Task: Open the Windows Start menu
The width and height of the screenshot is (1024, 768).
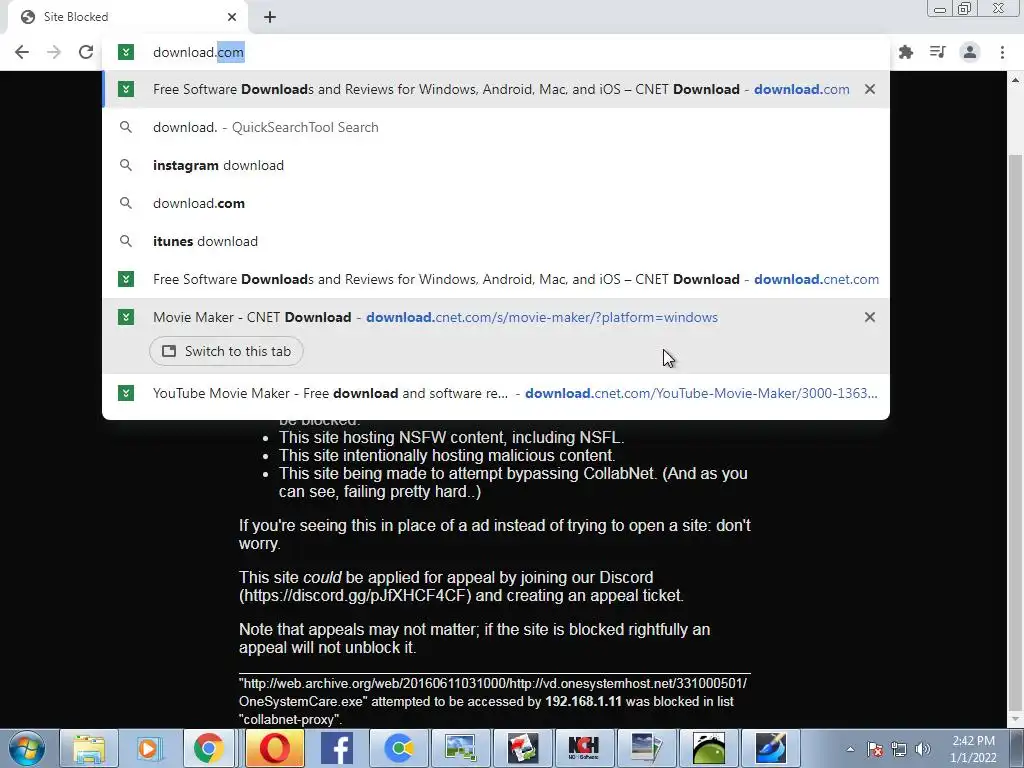Action: click(x=26, y=748)
